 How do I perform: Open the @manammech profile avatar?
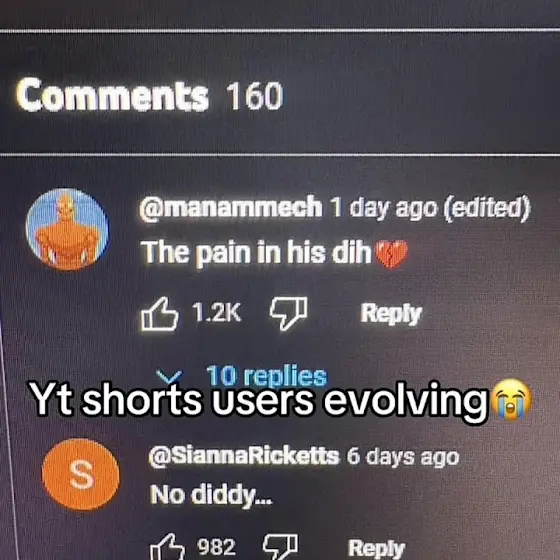click(67, 229)
